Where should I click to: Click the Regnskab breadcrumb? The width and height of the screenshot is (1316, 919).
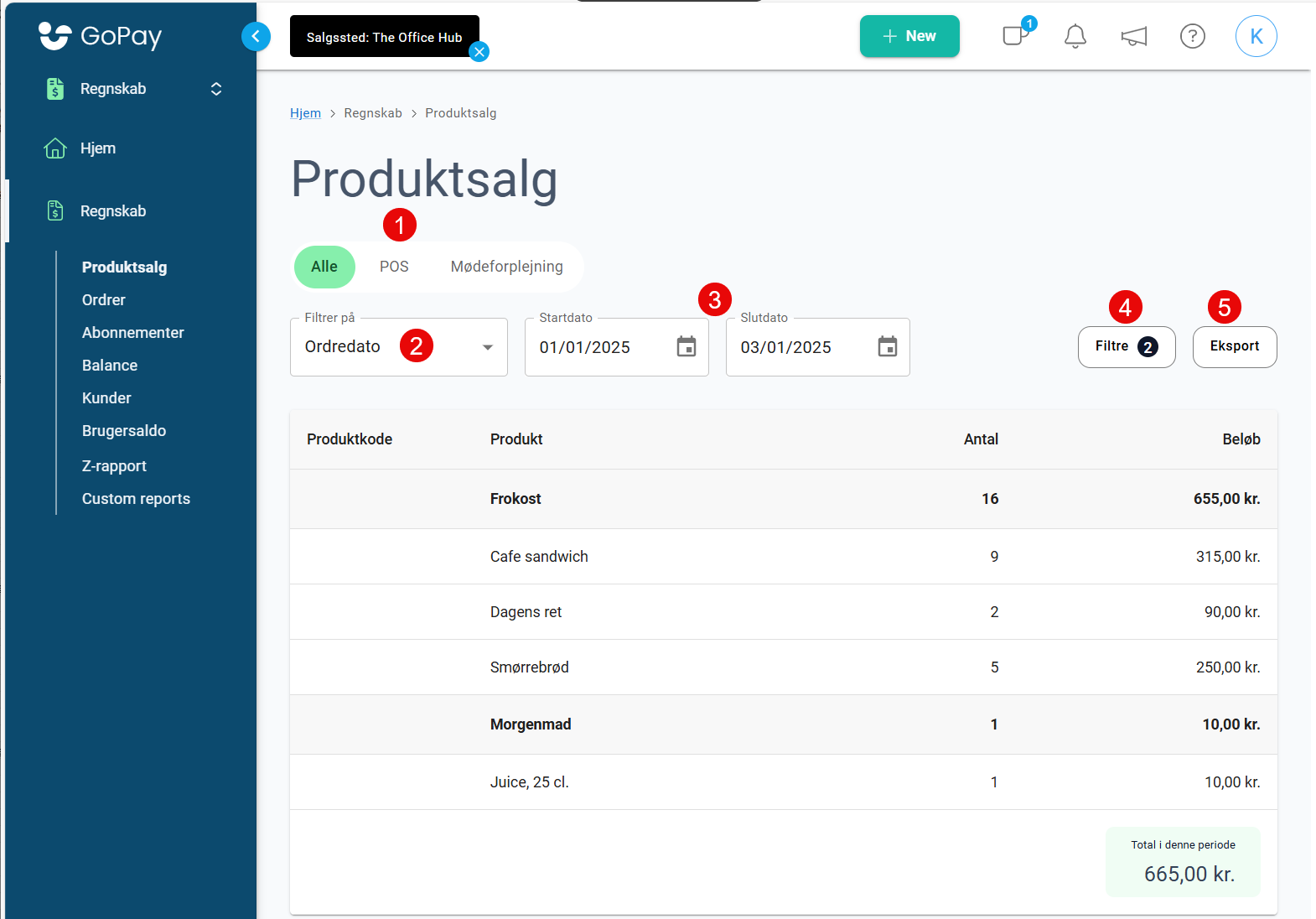click(373, 113)
